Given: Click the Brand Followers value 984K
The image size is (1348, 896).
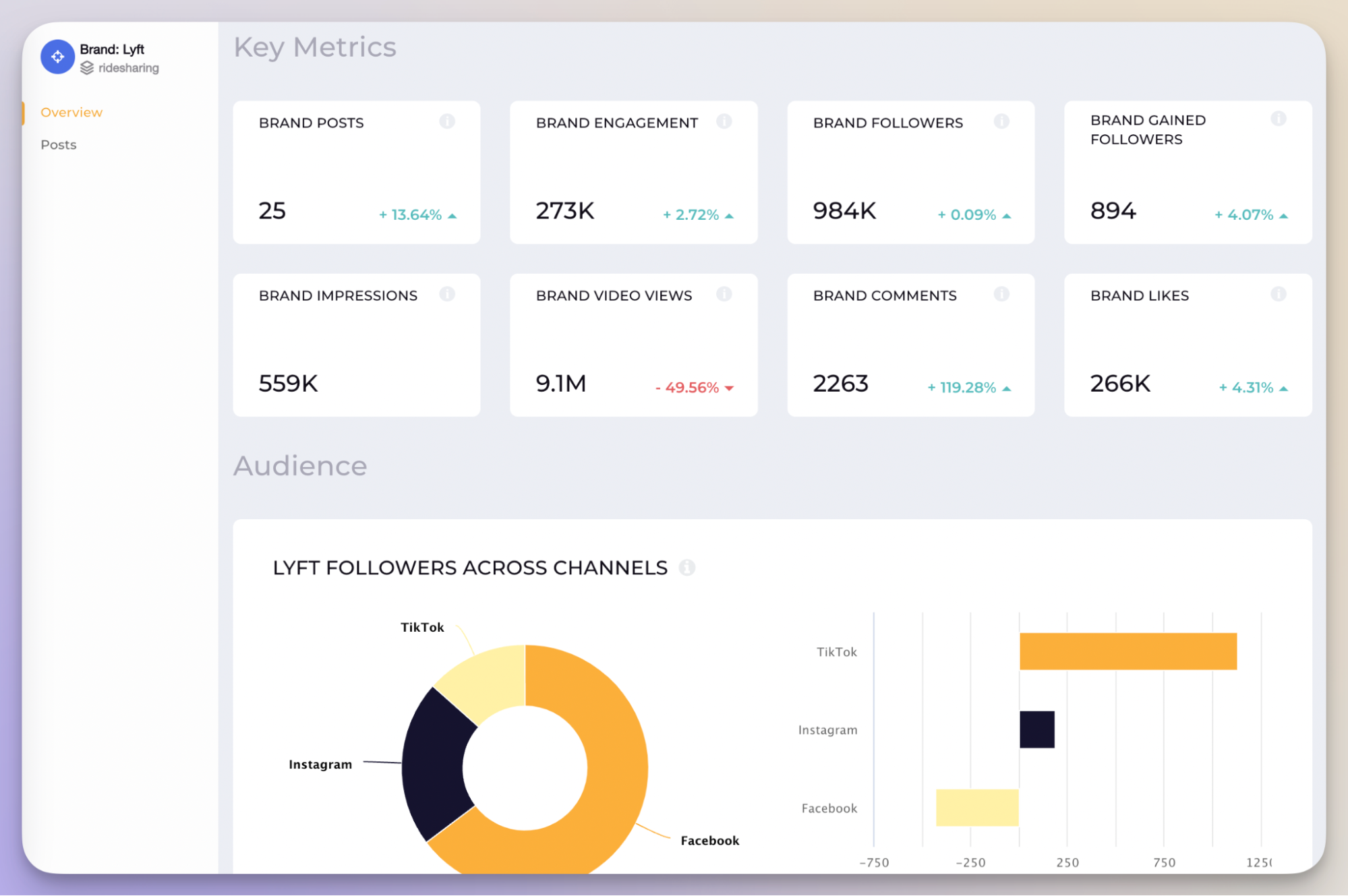Looking at the screenshot, I should tap(844, 211).
